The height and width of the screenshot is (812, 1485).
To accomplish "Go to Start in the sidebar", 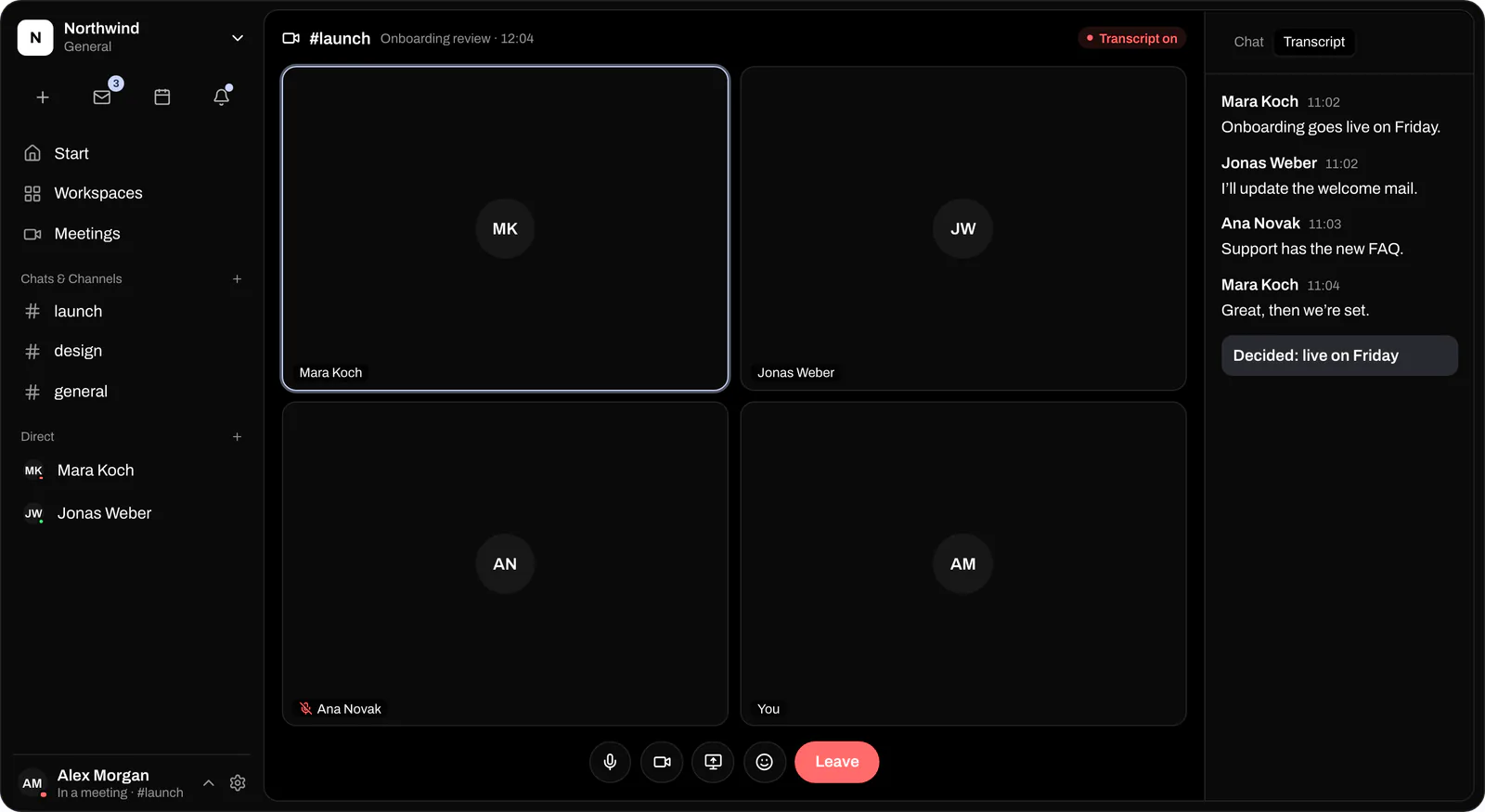I will 132,153.
